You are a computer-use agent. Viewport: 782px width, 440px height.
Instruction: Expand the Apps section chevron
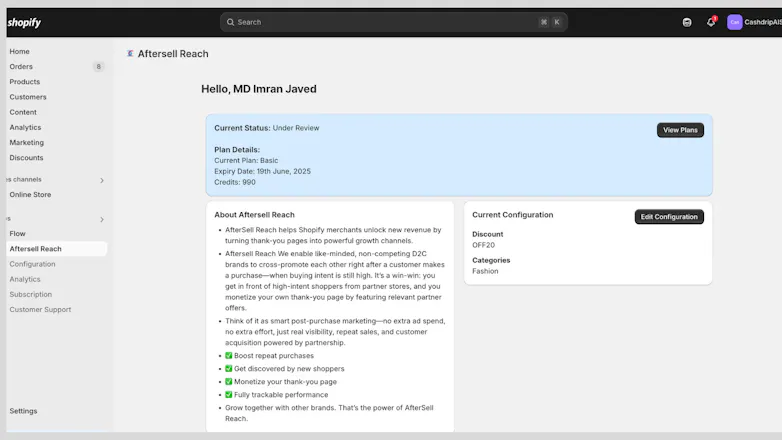tap(102, 219)
